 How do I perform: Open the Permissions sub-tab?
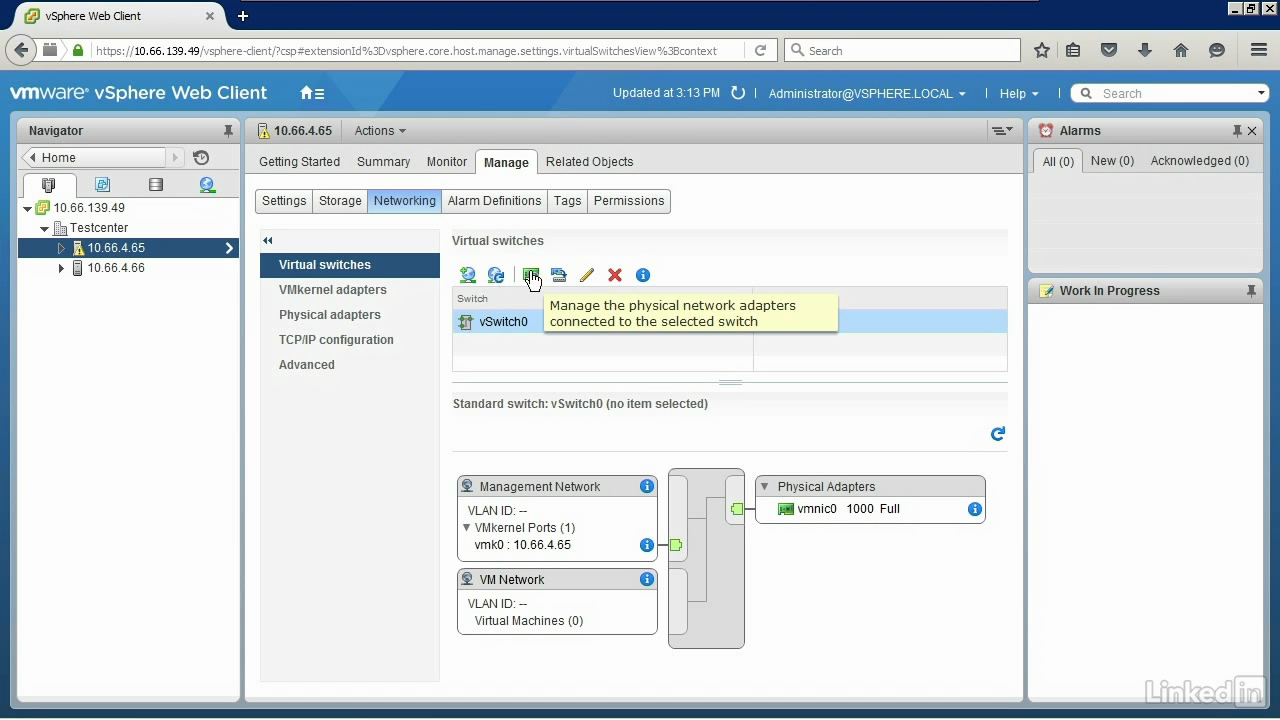click(629, 201)
